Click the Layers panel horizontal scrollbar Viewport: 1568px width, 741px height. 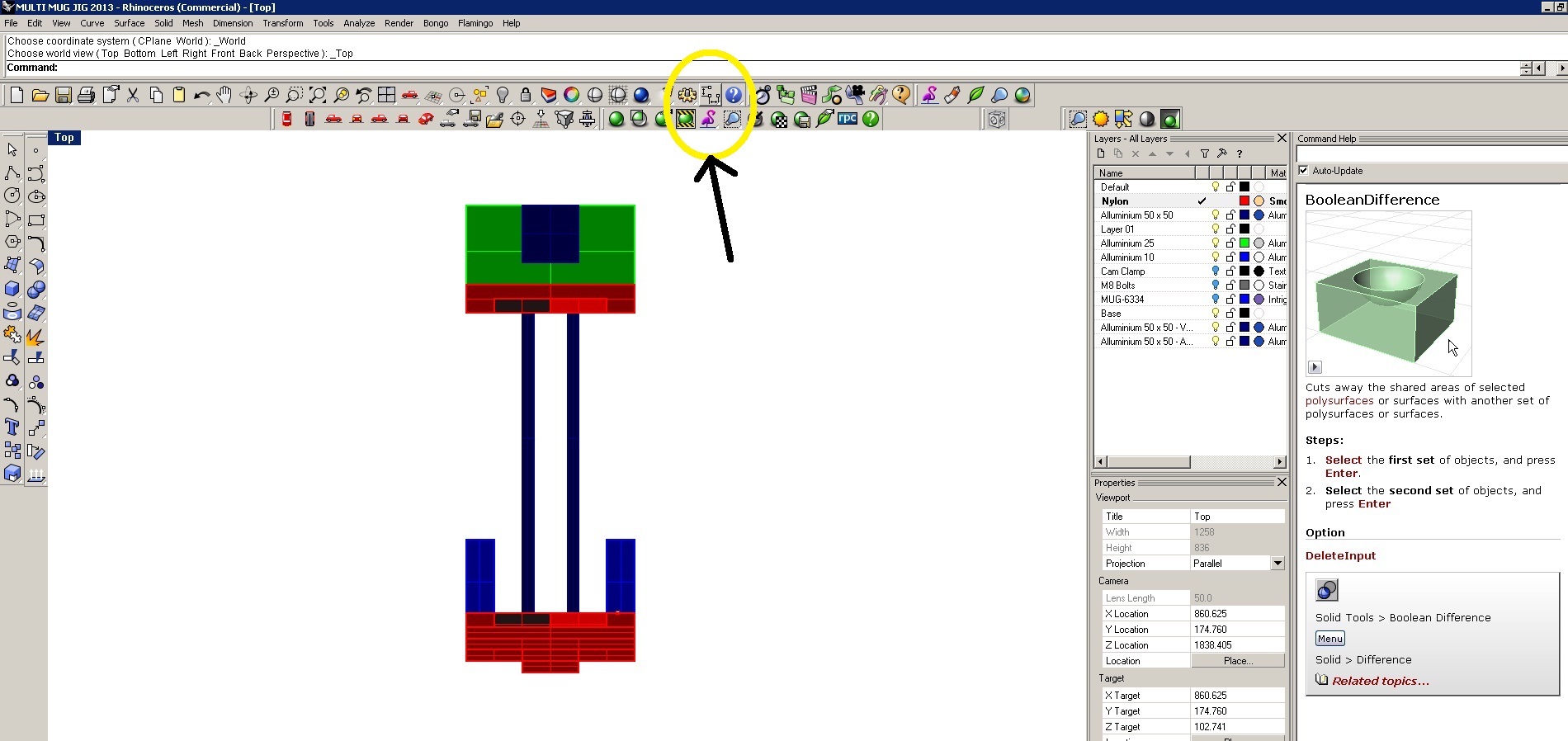tap(1190, 462)
